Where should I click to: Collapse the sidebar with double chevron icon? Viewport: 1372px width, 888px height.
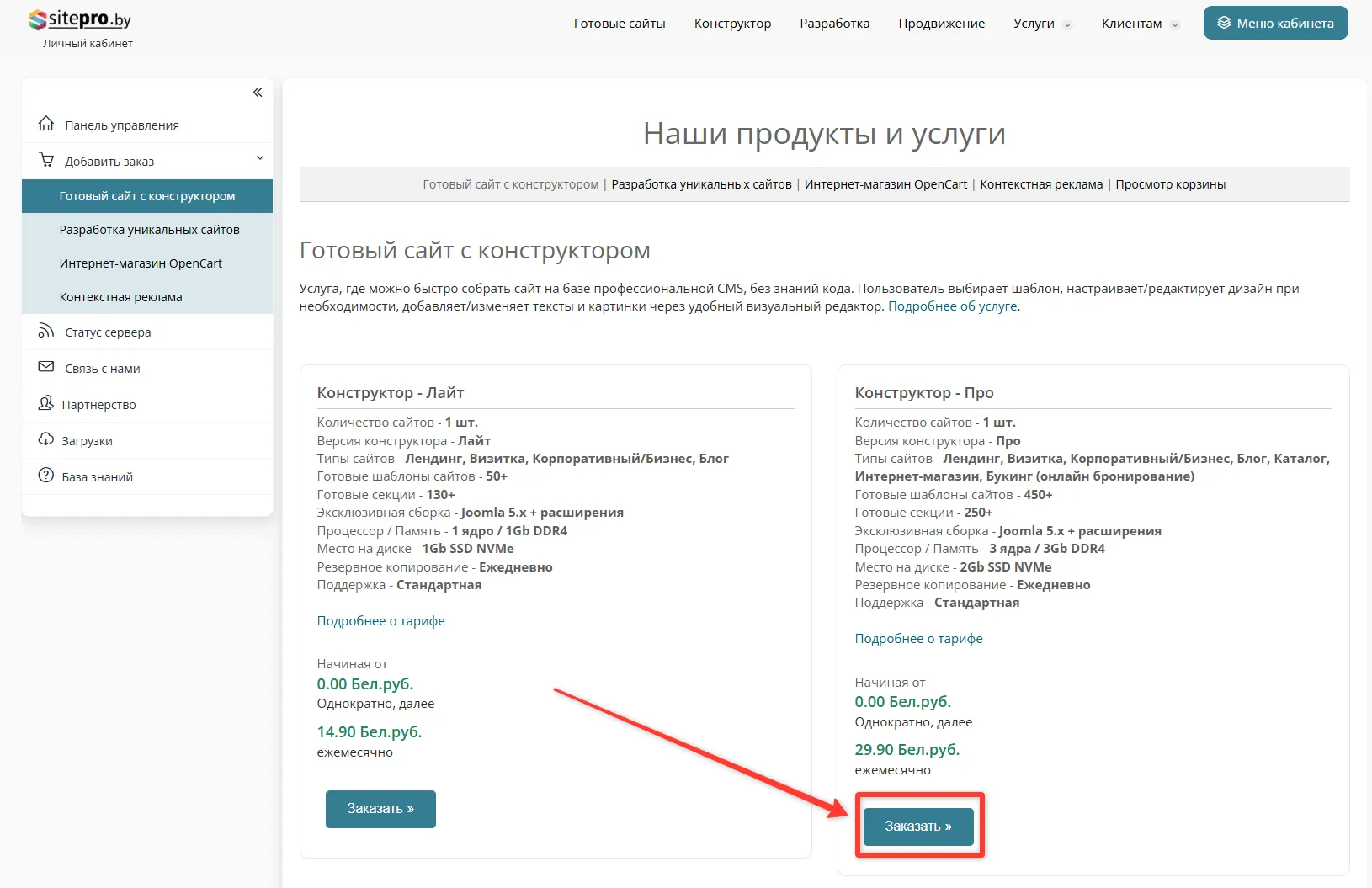click(x=258, y=93)
